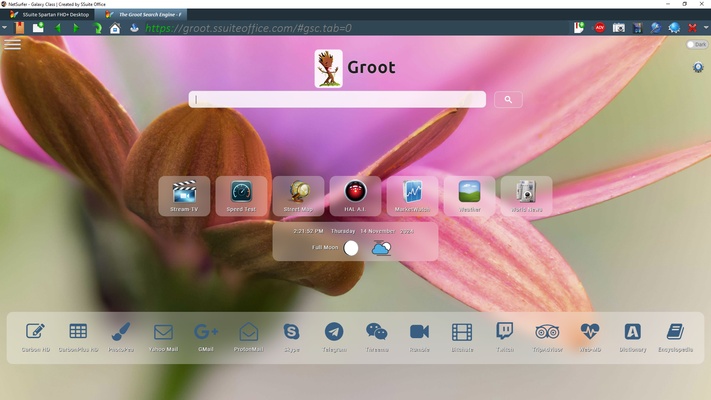Viewport: 711px width, 400px height.
Task: Open the MarketWatch tile
Action: coord(412,196)
